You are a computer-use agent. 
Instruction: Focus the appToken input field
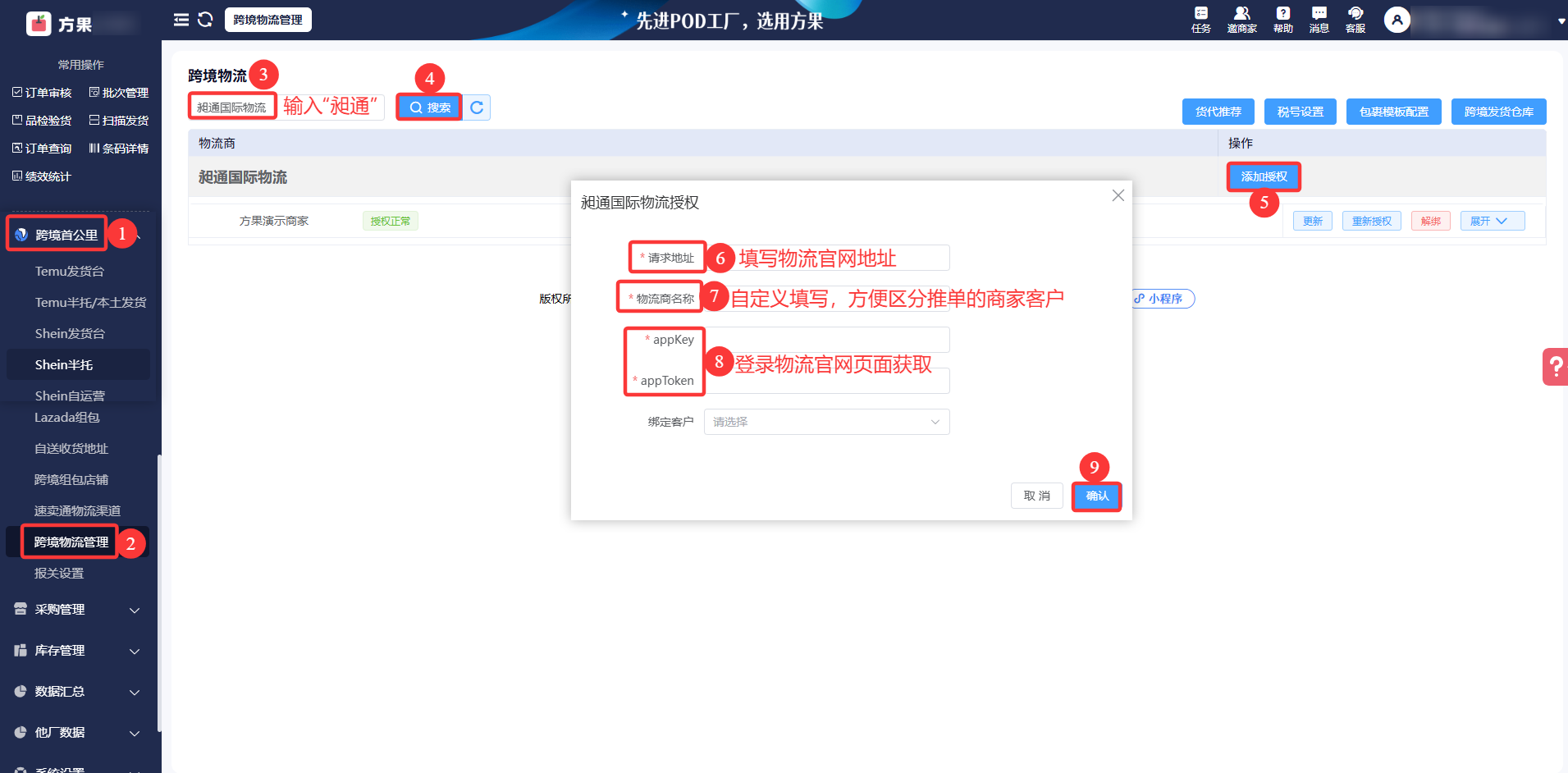[x=826, y=381]
